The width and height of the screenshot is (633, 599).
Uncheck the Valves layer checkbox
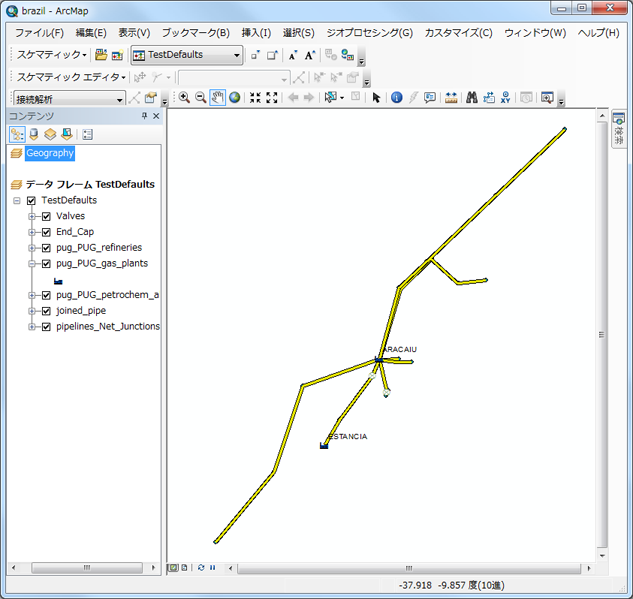click(46, 216)
